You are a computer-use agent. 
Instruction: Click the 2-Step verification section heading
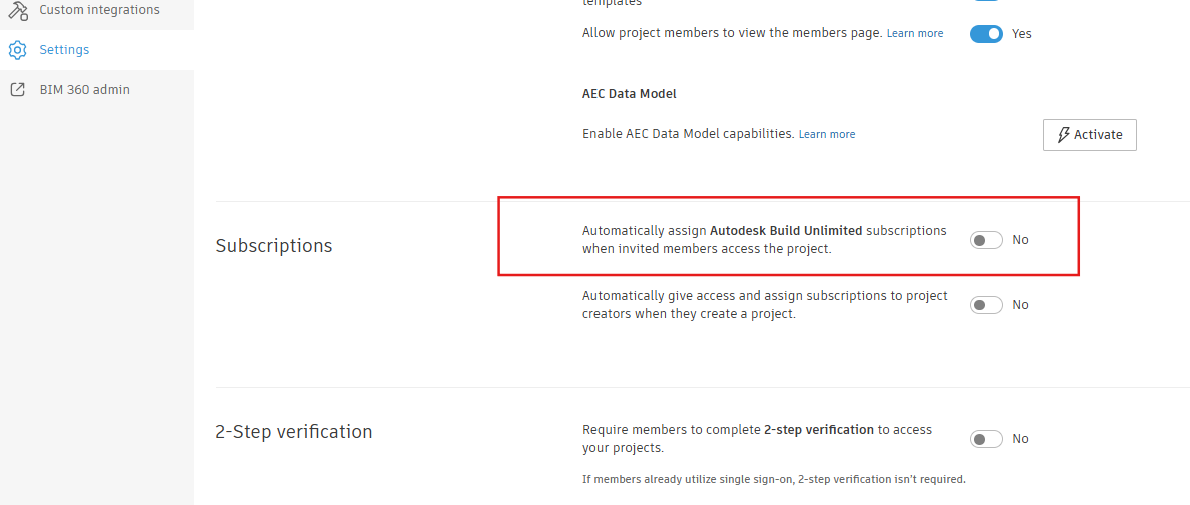[x=294, y=432]
